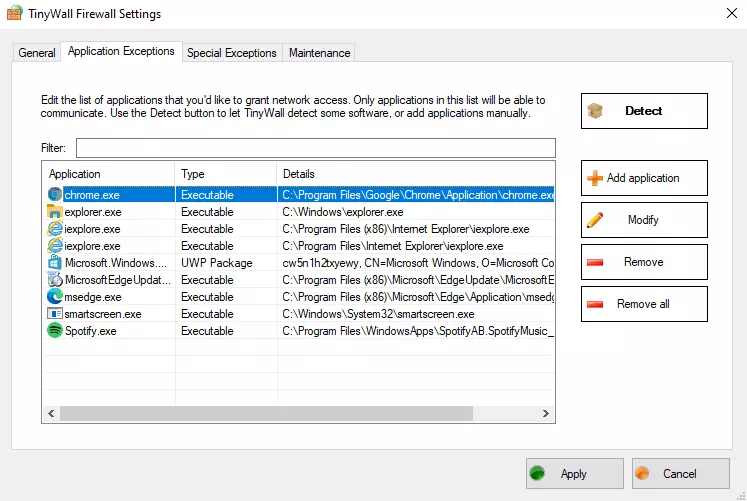Image resolution: width=747 pixels, height=501 pixels.
Task: Click the EdgeUpdate path details cell
Action: [418, 280]
